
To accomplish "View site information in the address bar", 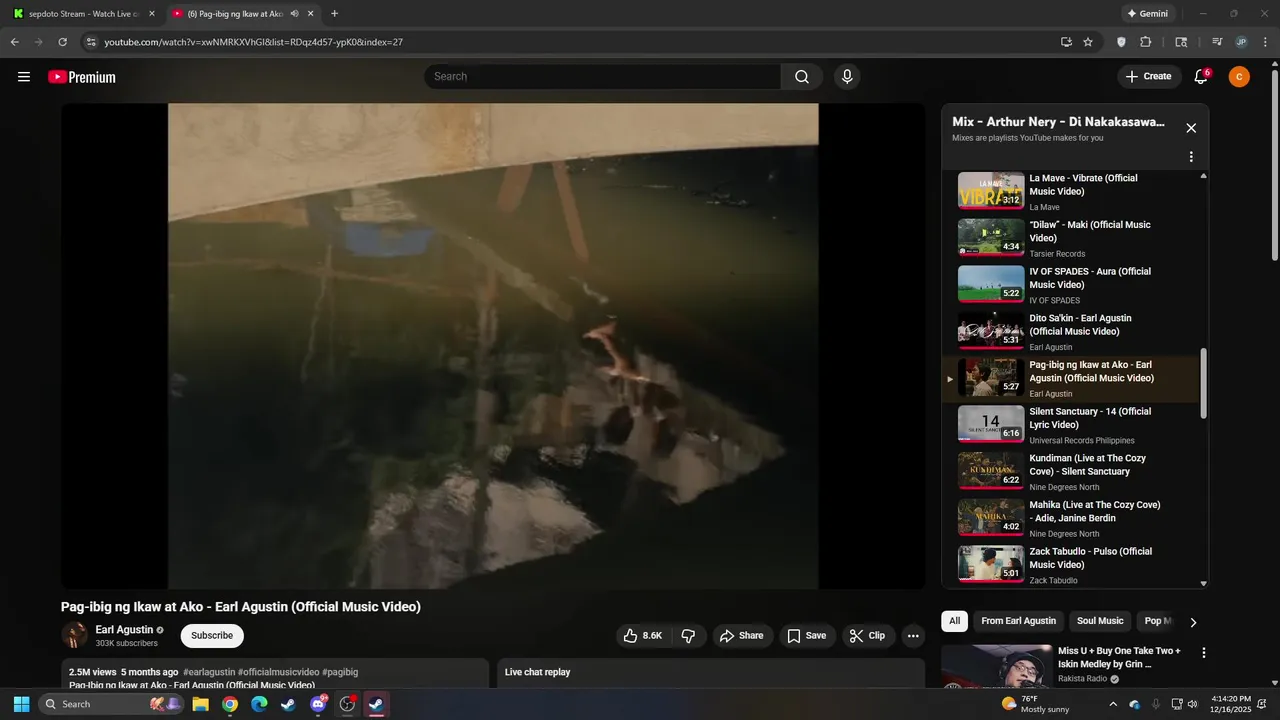I will 91,42.
